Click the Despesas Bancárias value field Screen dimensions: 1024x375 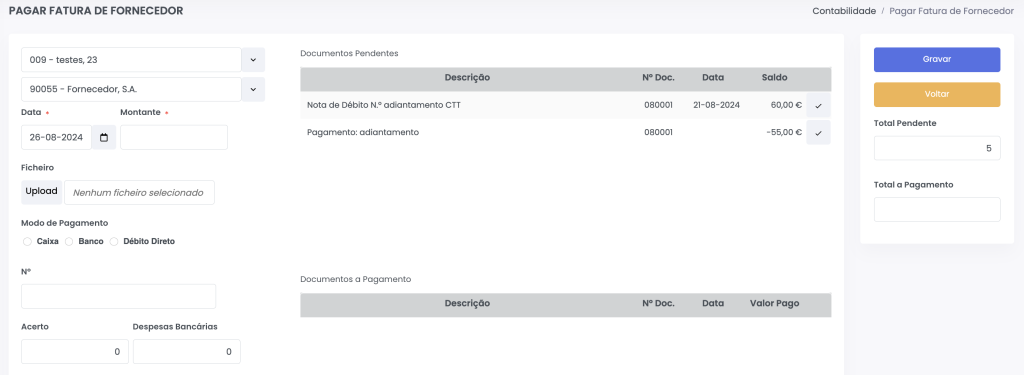[x=187, y=351]
